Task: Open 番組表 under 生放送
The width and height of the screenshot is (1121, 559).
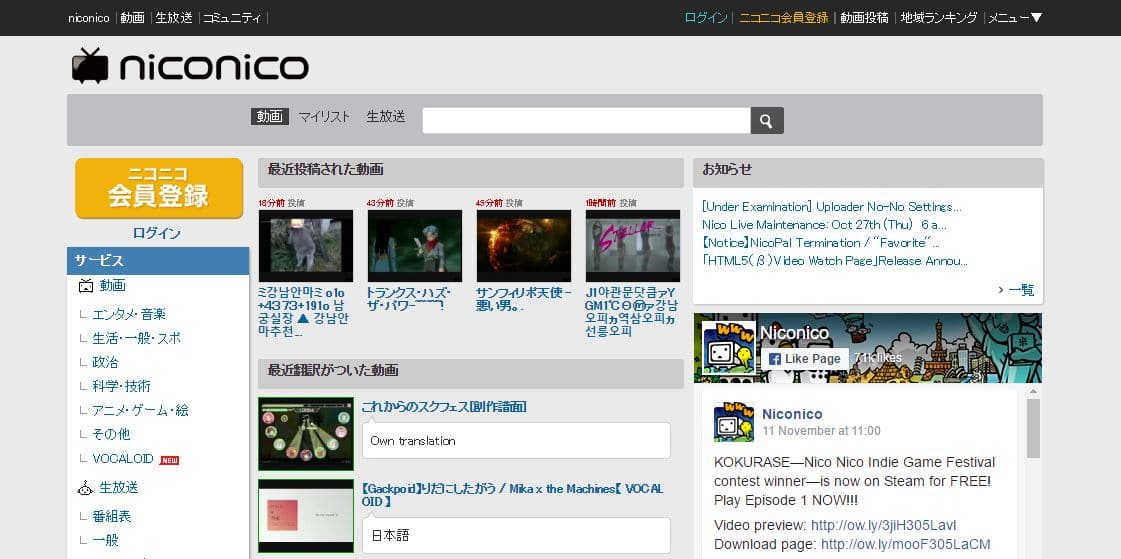Action: point(112,516)
